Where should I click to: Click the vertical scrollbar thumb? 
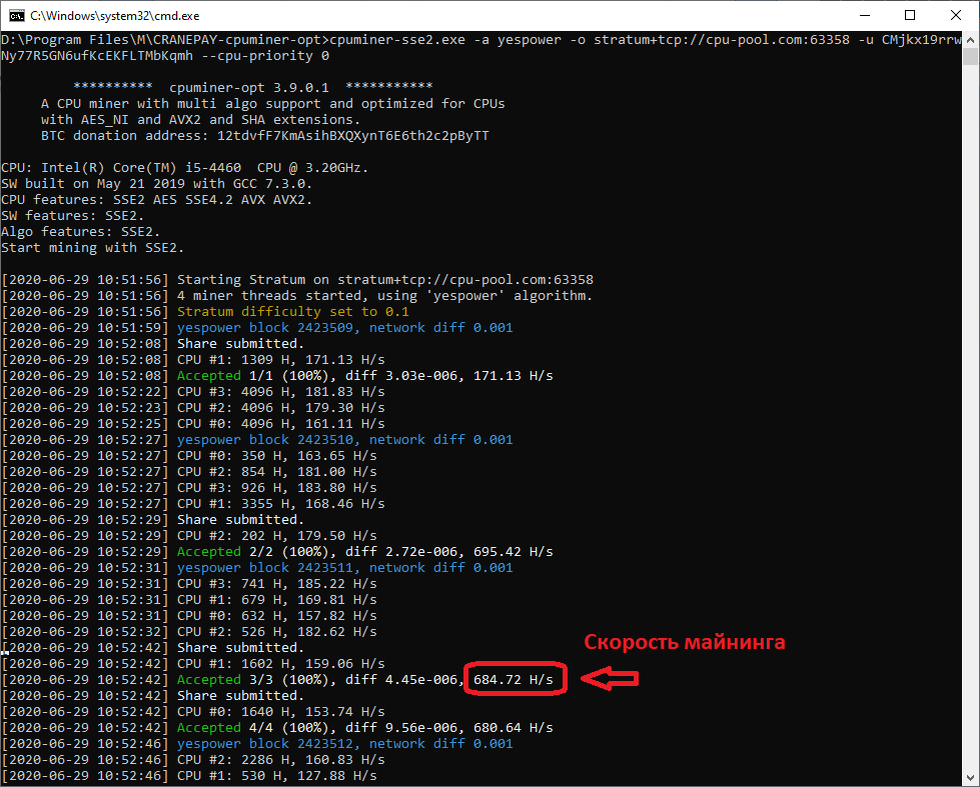[x=970, y=57]
